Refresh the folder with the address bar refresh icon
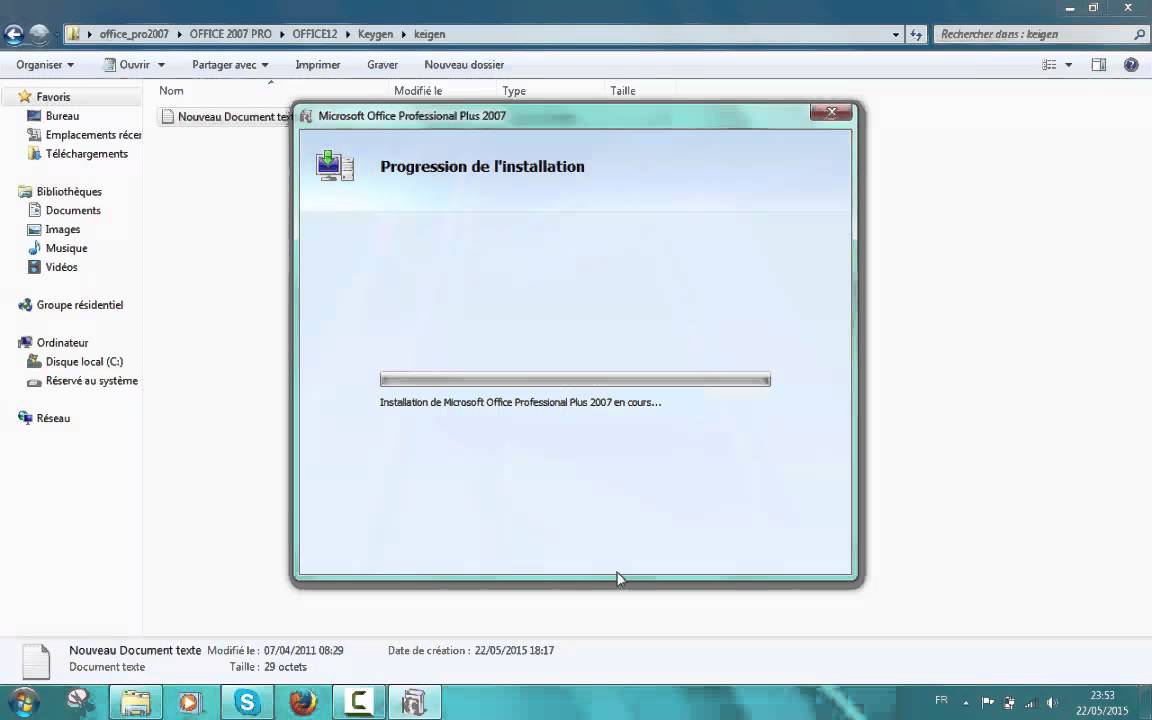 (916, 35)
